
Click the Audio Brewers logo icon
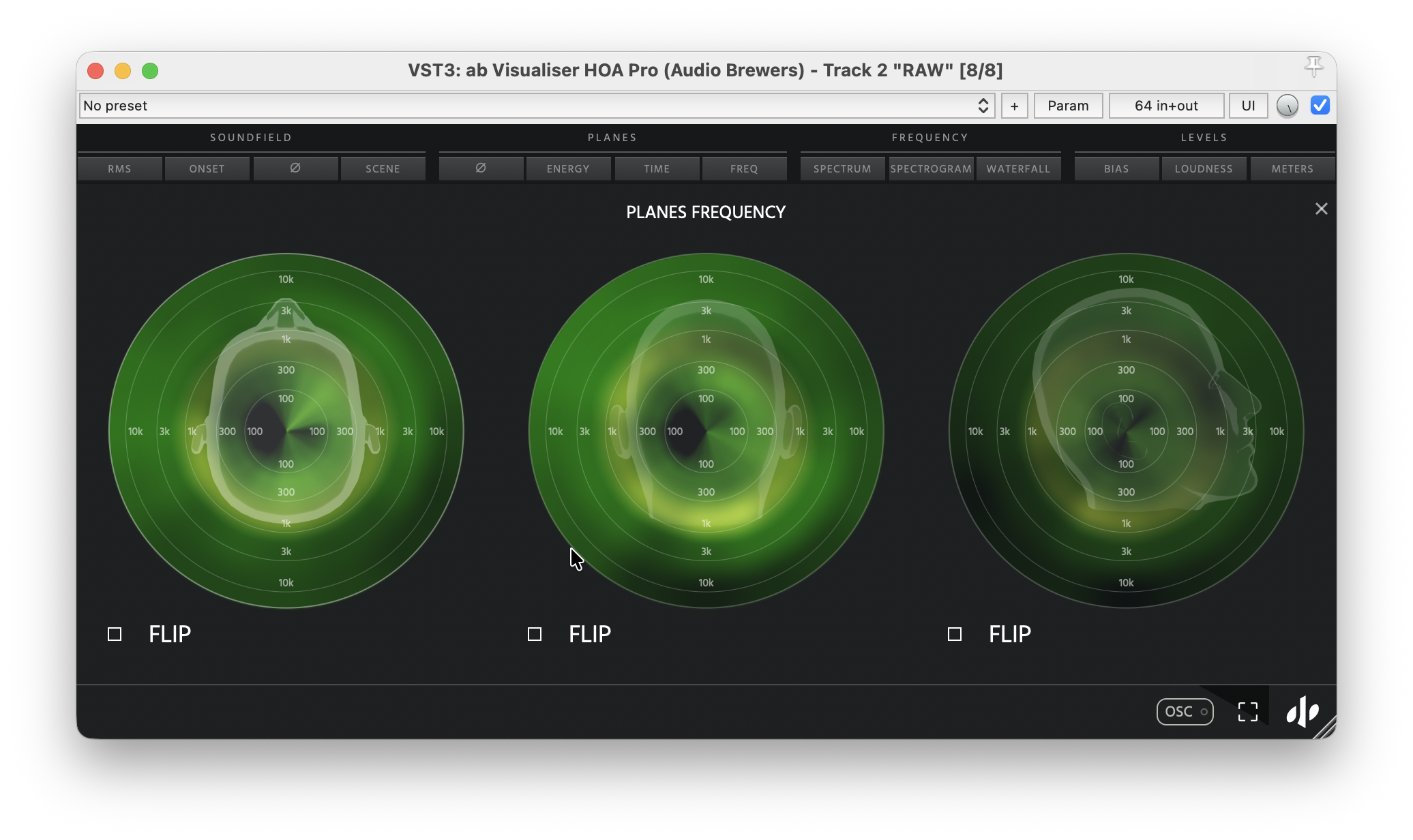[x=1303, y=712]
